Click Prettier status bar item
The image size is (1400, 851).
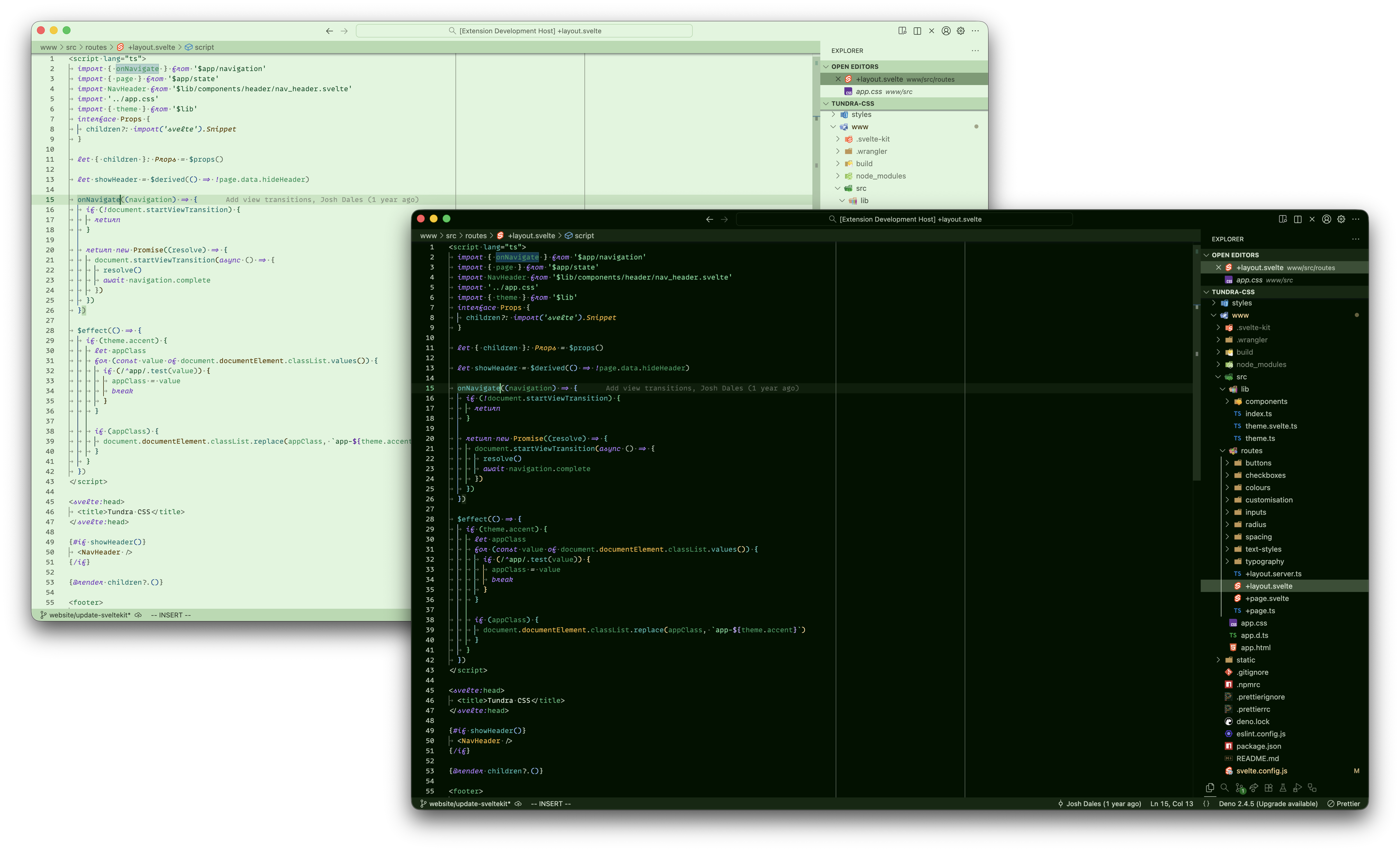point(1343,803)
